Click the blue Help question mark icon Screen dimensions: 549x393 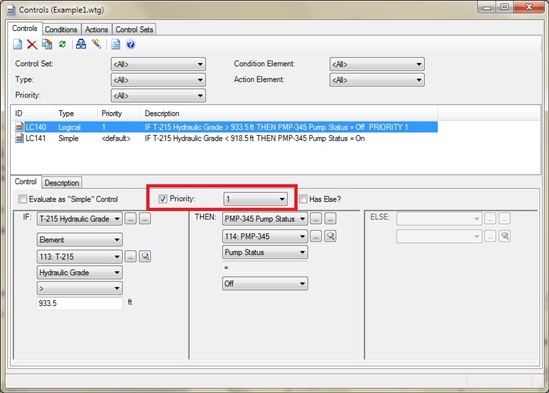click(x=131, y=44)
